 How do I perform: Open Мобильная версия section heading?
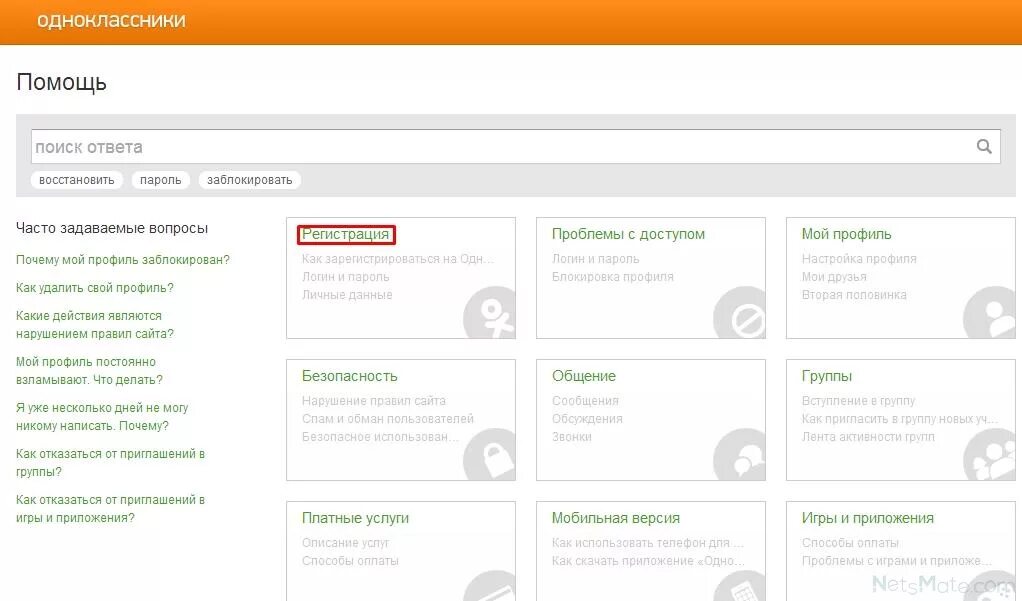615,518
